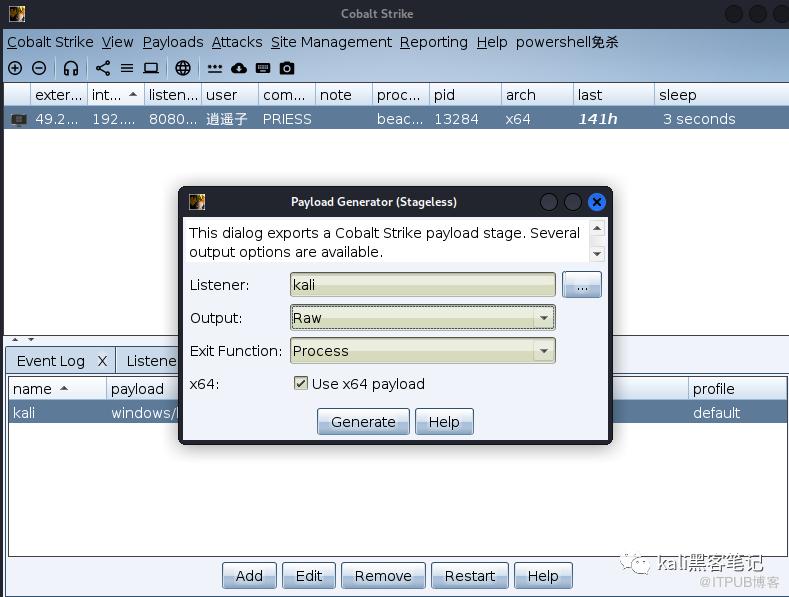
Task: Click the Restart listener button
Action: click(469, 575)
